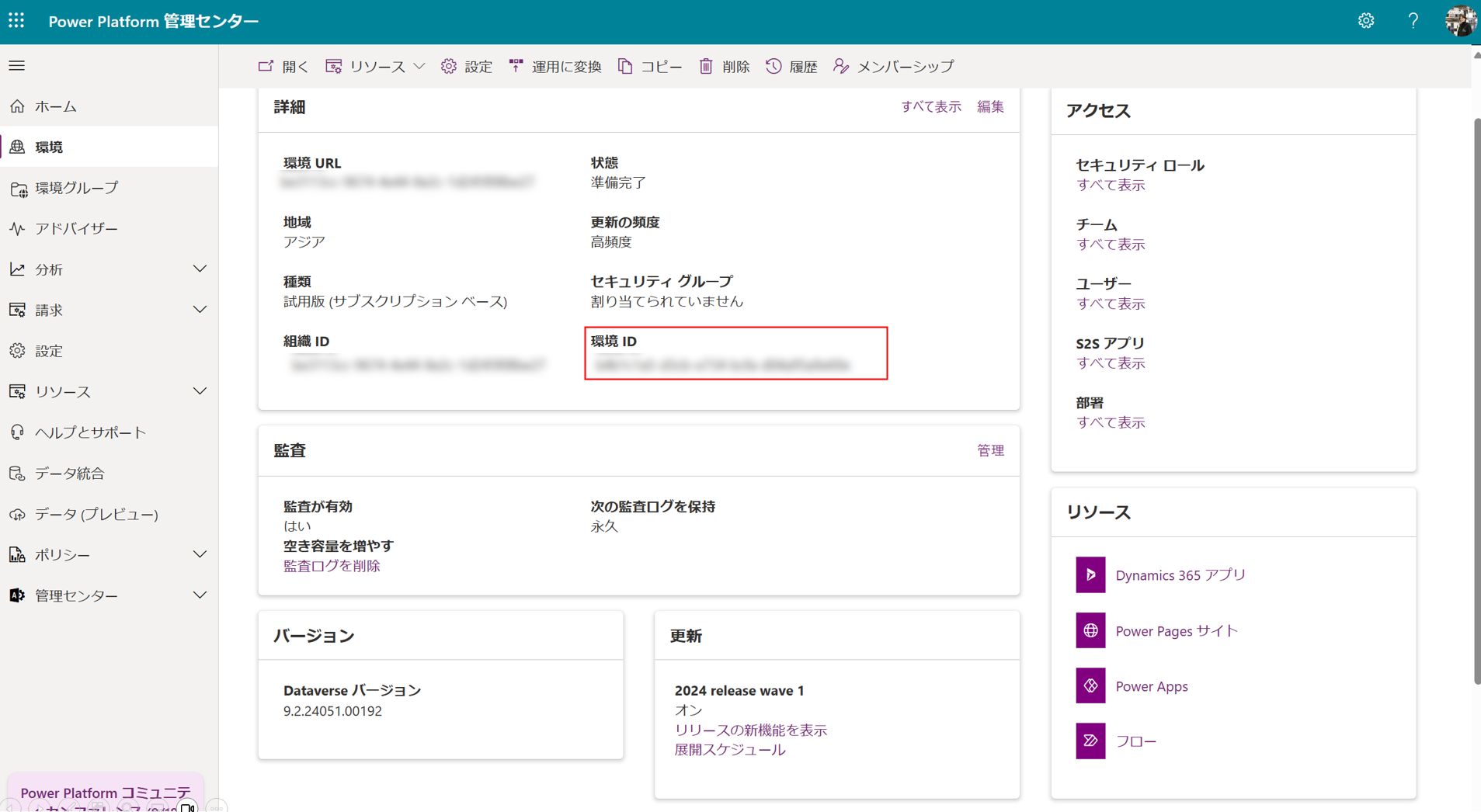Expand the 分析 menu chevron
This screenshot has height=812, width=1481.
coord(200,269)
